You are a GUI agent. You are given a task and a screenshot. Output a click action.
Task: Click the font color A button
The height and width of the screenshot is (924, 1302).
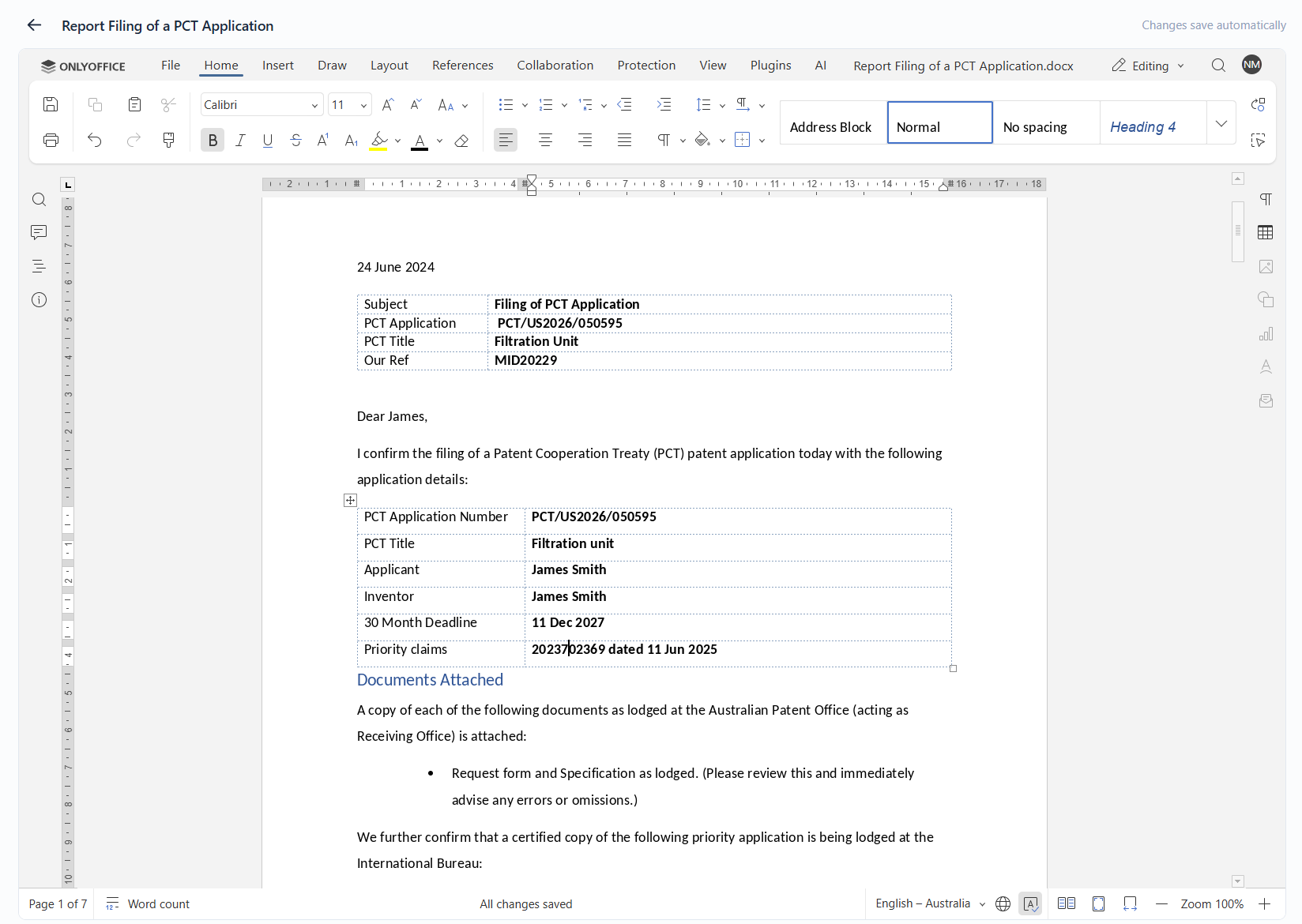point(420,140)
